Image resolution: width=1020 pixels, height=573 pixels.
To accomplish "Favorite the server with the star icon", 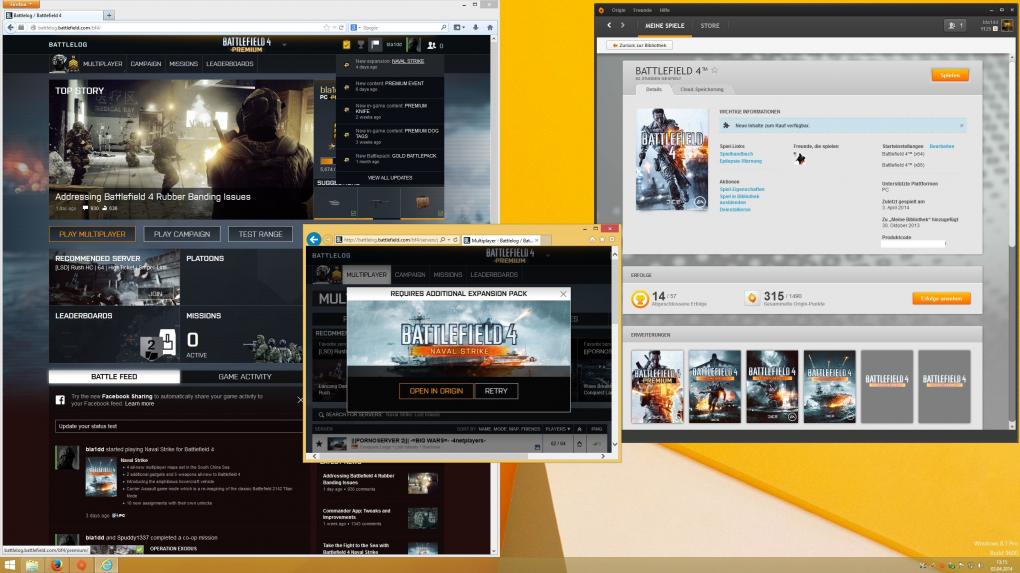I will pyautogui.click(x=319, y=444).
